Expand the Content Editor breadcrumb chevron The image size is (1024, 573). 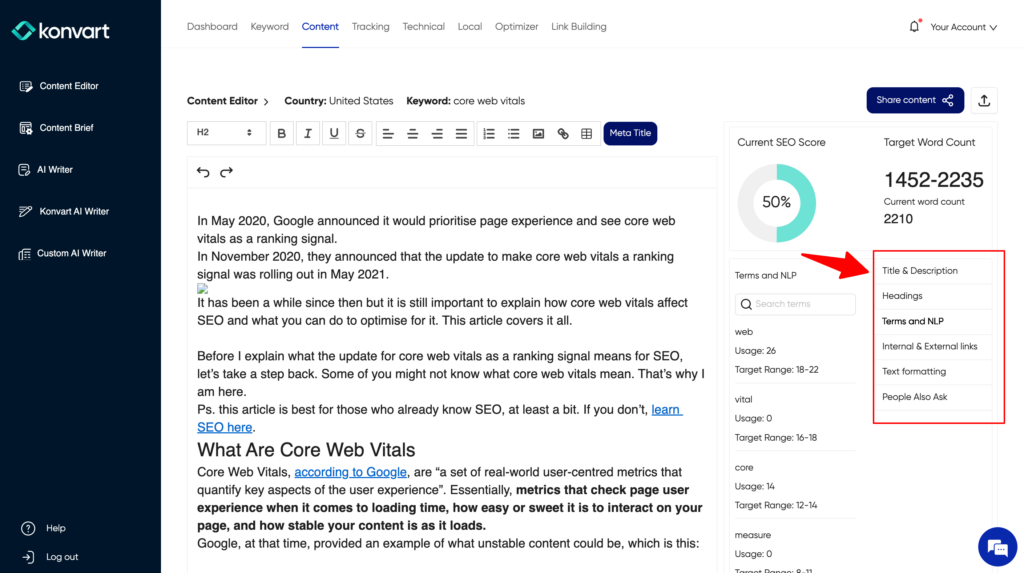267,101
